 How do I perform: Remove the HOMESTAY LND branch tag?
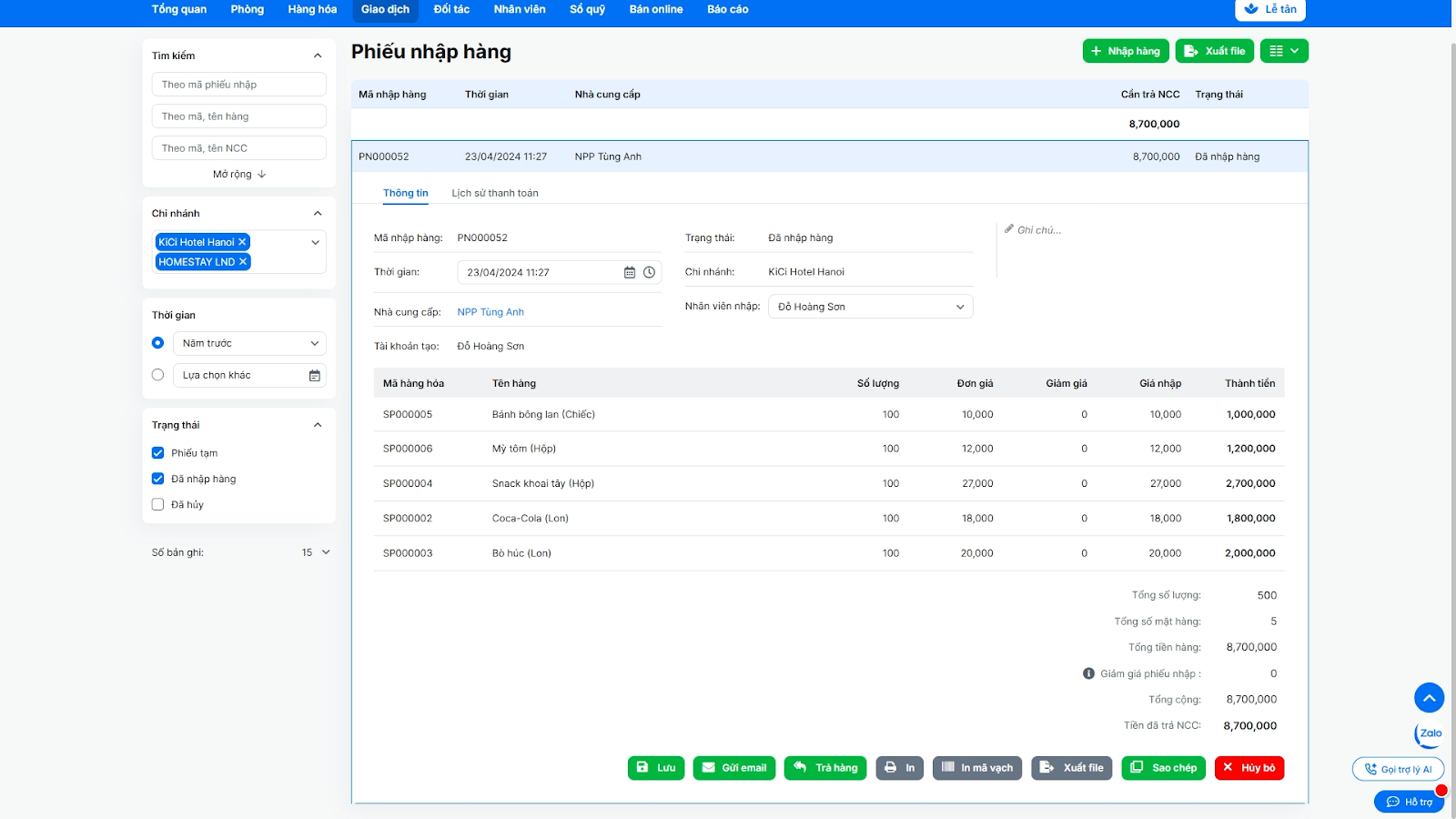[x=243, y=262]
